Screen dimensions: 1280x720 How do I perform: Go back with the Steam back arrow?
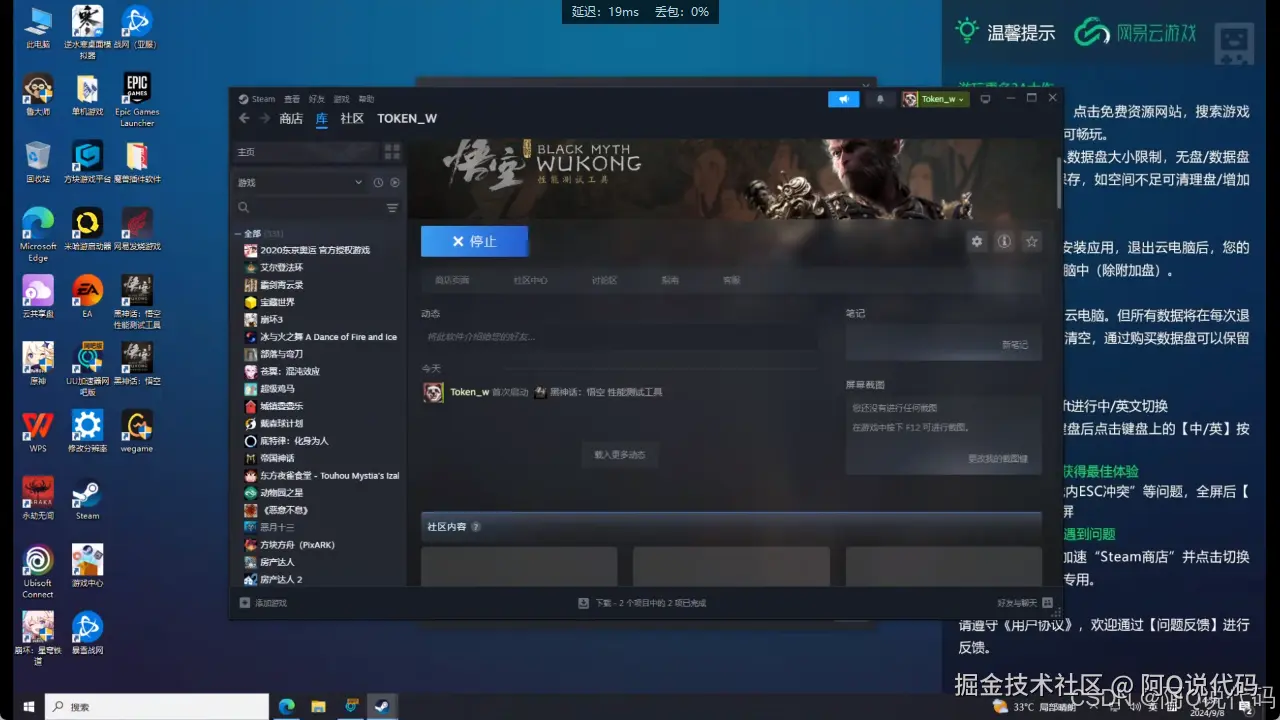[244, 118]
